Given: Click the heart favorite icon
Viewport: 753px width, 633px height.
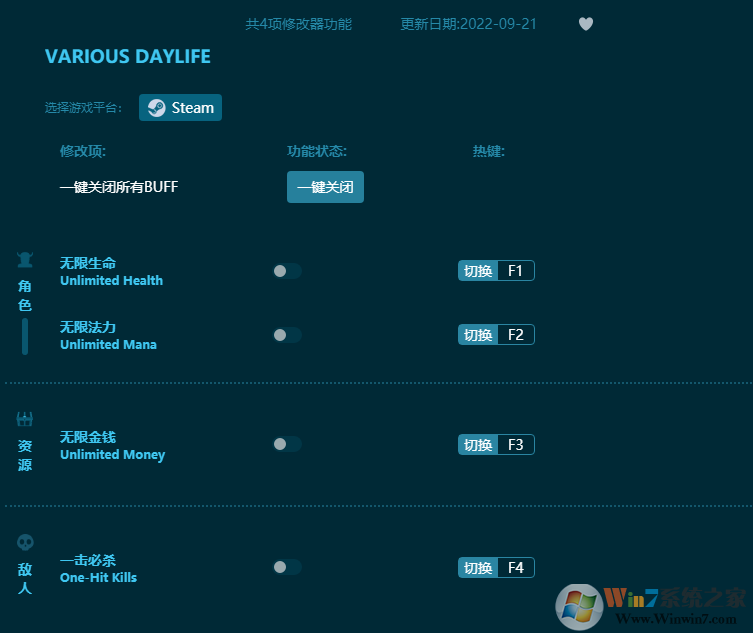Looking at the screenshot, I should click(x=585, y=24).
